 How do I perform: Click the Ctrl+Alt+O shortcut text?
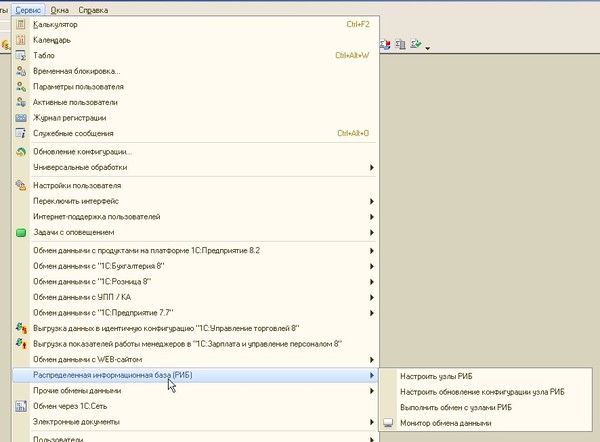tap(353, 133)
